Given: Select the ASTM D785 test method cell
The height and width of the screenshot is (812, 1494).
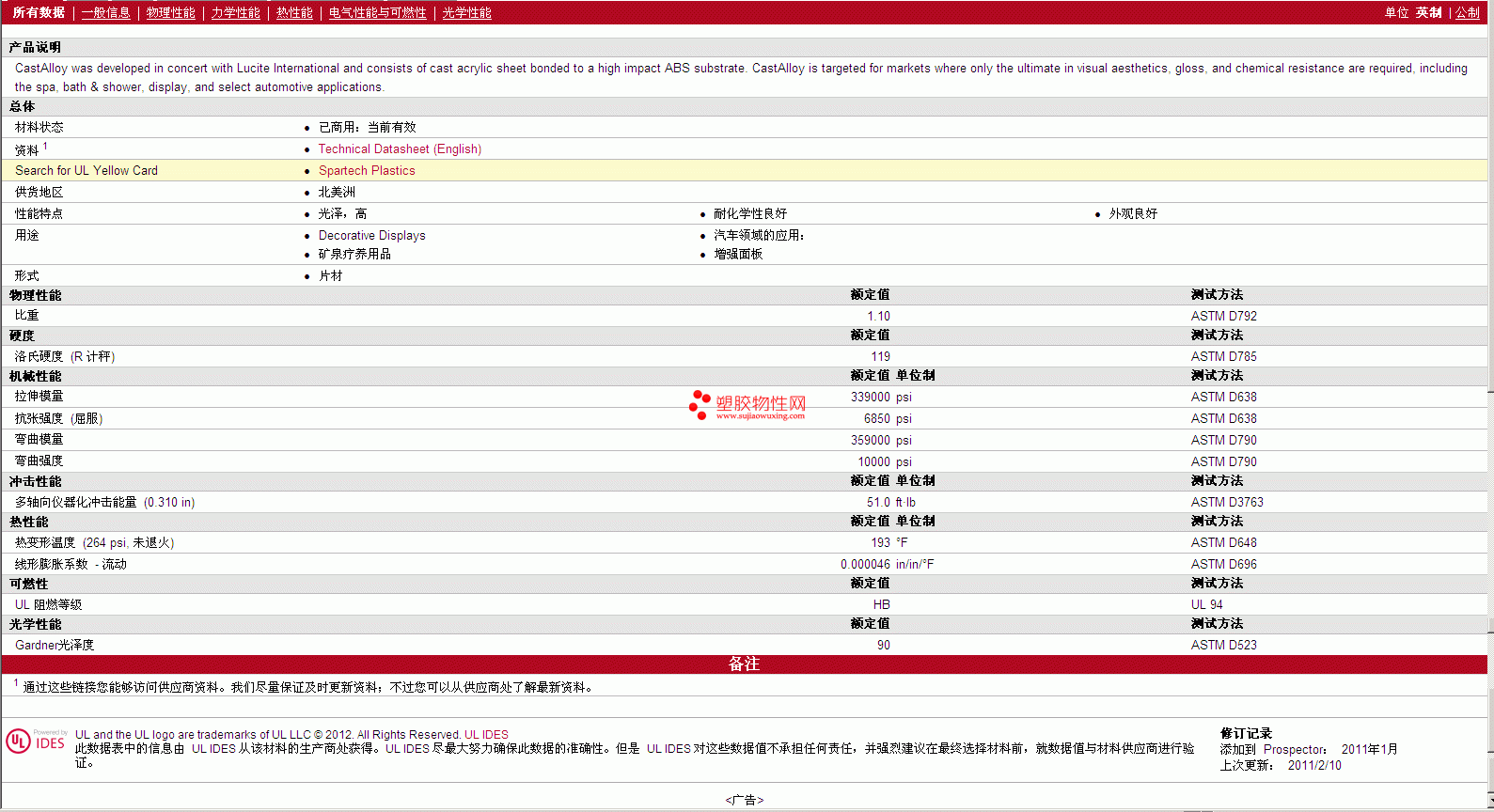Looking at the screenshot, I should [x=1224, y=356].
